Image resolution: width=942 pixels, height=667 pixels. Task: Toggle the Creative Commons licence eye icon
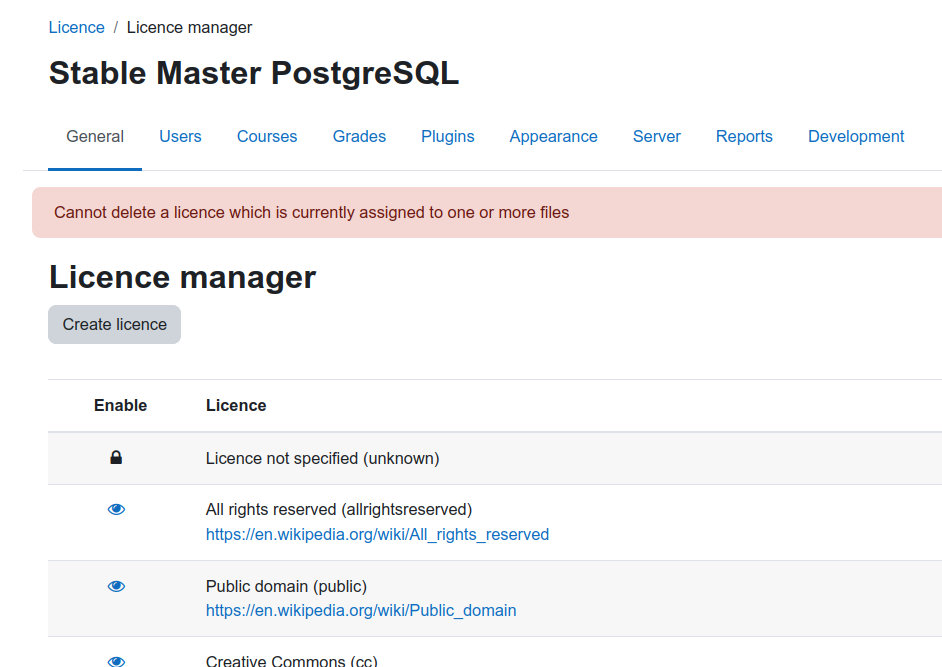coord(116,662)
